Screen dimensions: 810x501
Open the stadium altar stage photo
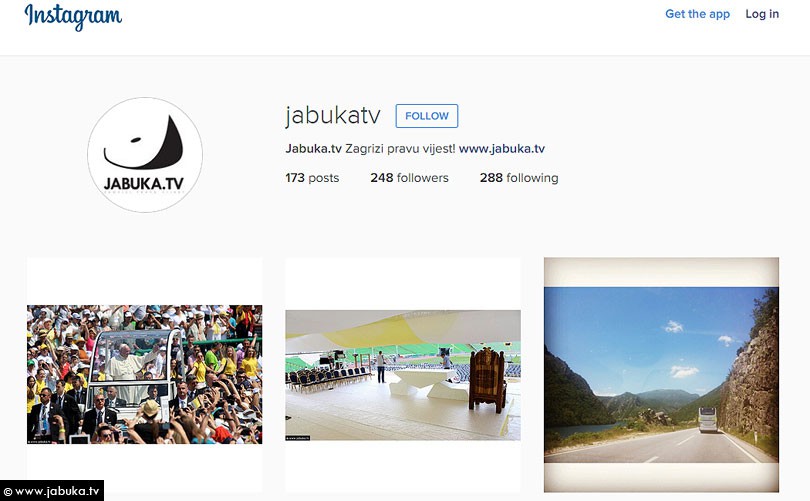[x=403, y=375]
